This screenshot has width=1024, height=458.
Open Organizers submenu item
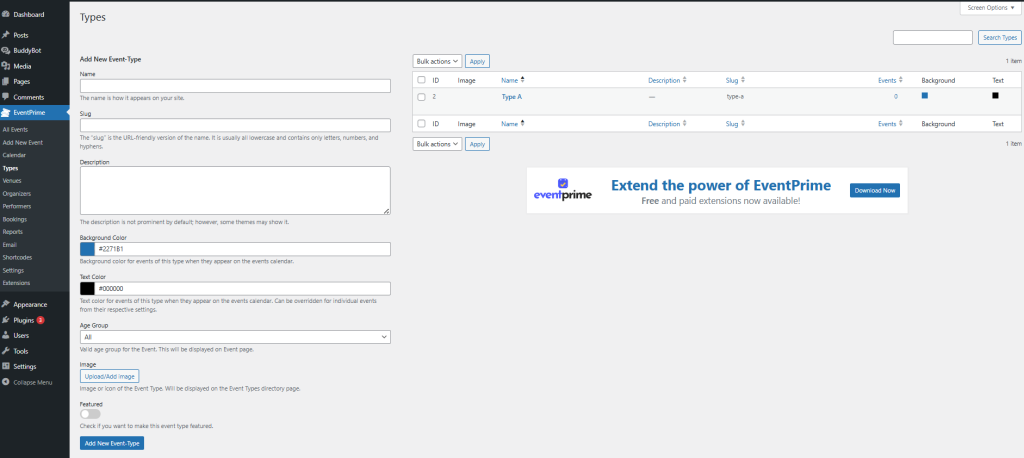[17, 193]
